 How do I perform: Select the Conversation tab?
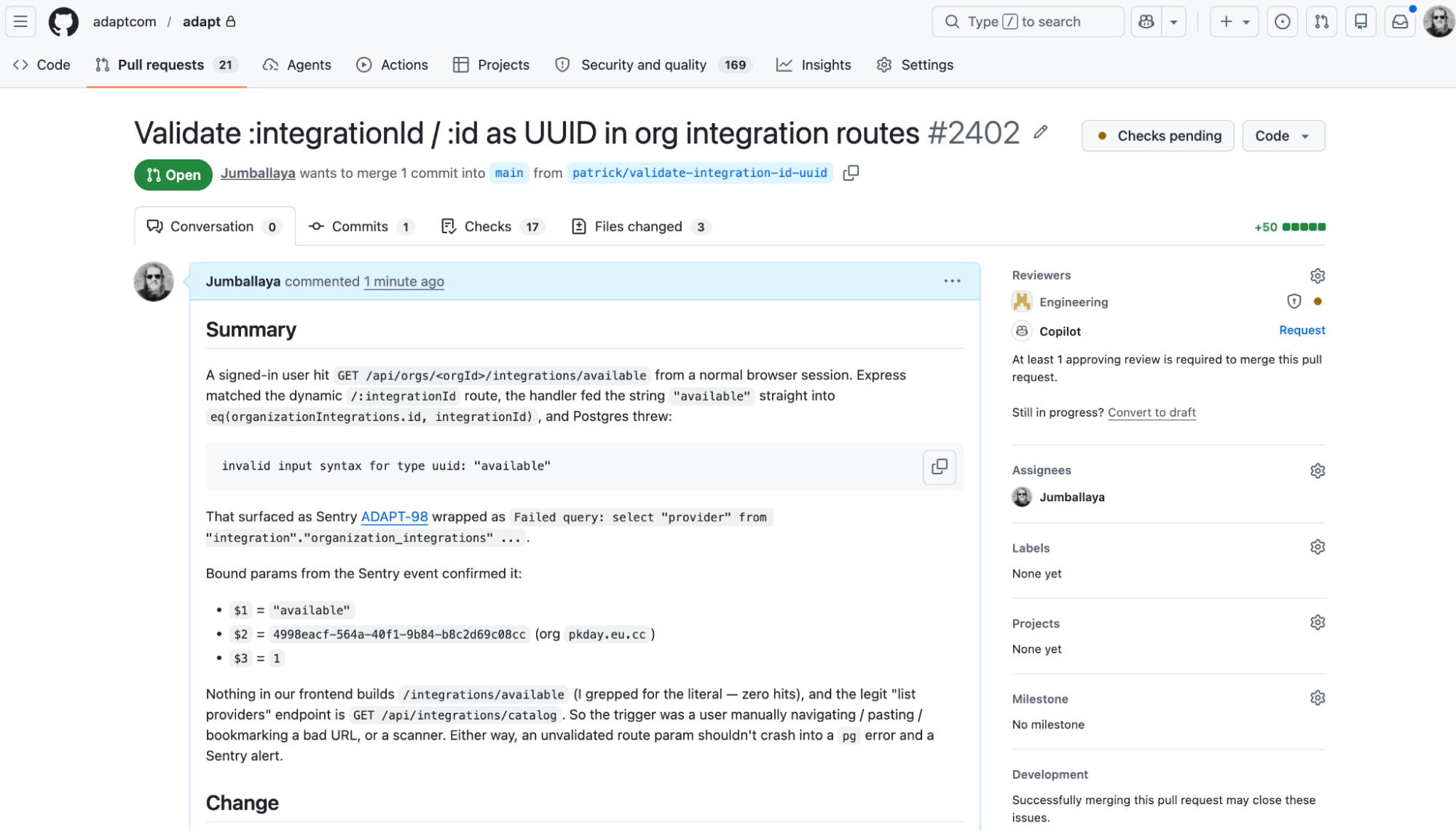coord(215,227)
